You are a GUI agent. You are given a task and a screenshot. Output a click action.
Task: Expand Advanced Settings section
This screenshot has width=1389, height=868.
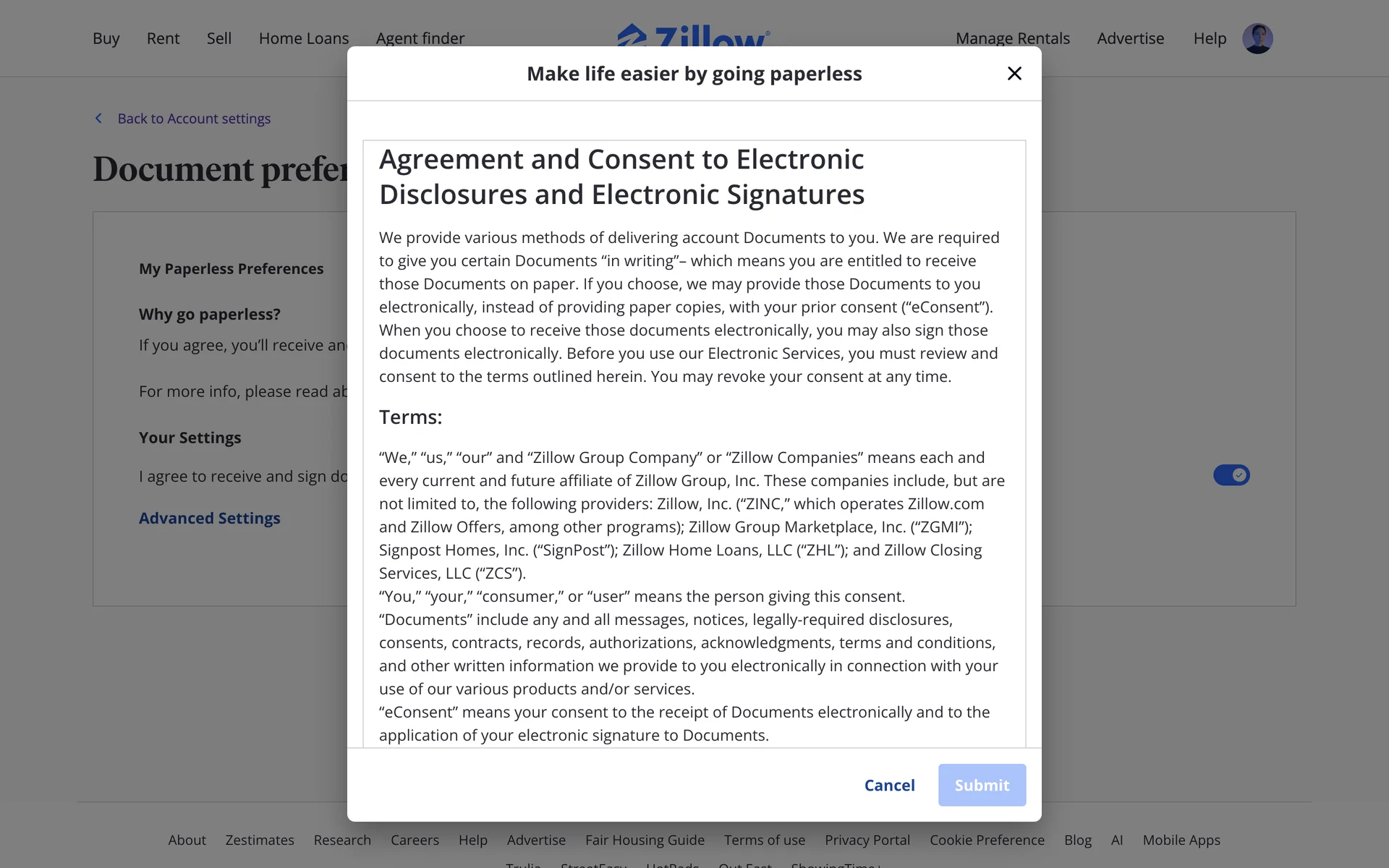(209, 518)
